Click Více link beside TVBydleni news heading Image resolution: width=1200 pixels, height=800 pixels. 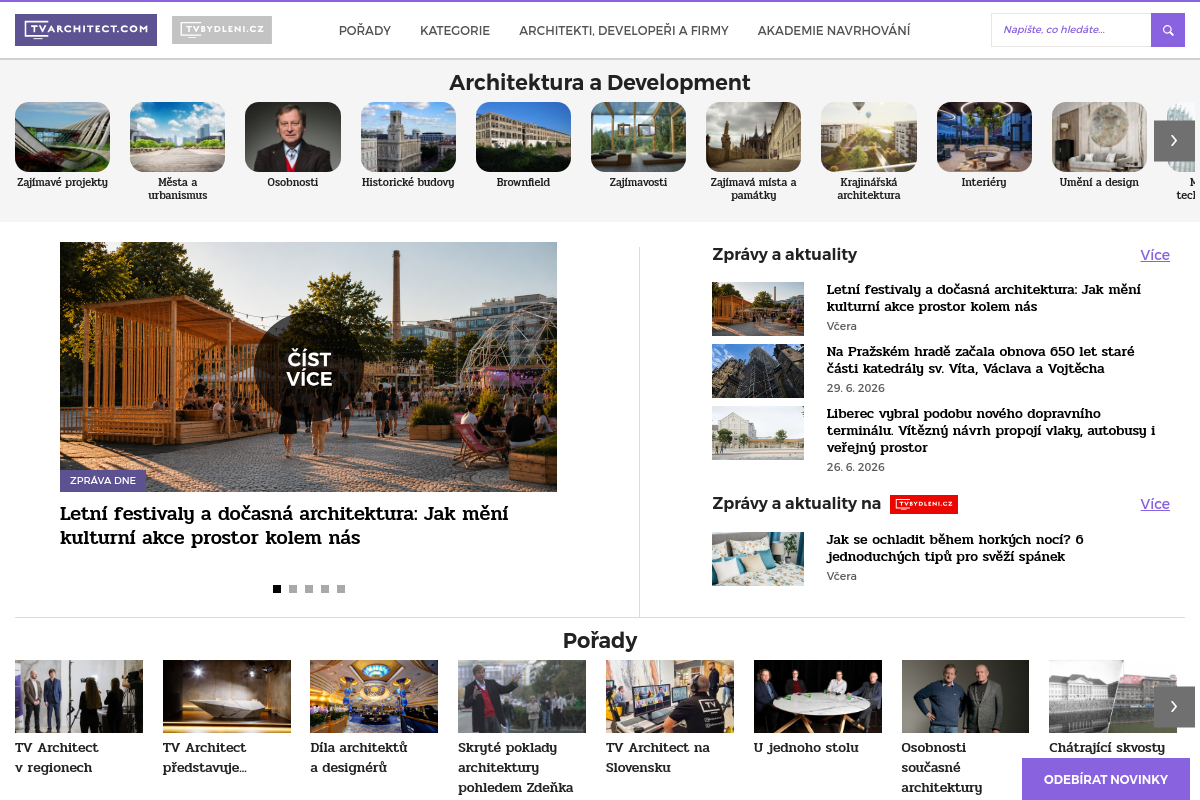[x=1155, y=504]
